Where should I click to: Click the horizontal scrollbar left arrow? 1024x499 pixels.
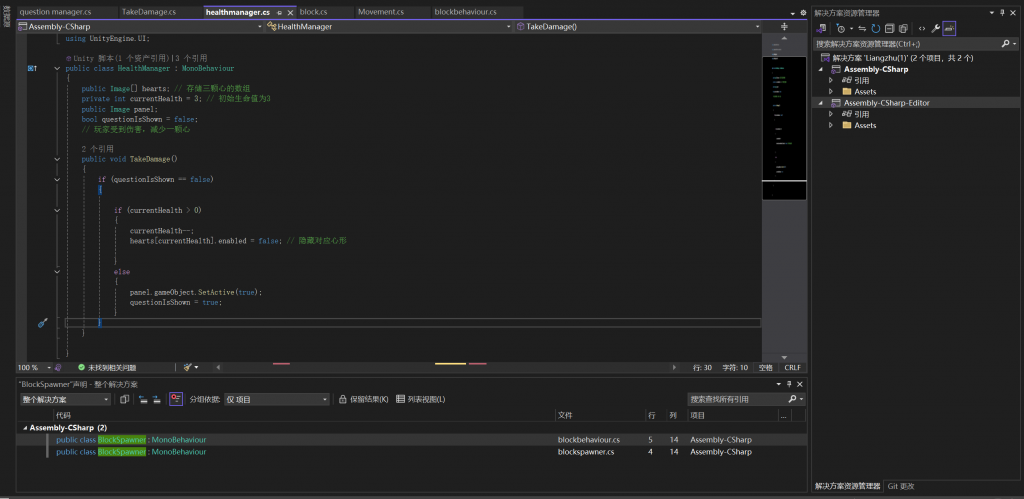218,368
